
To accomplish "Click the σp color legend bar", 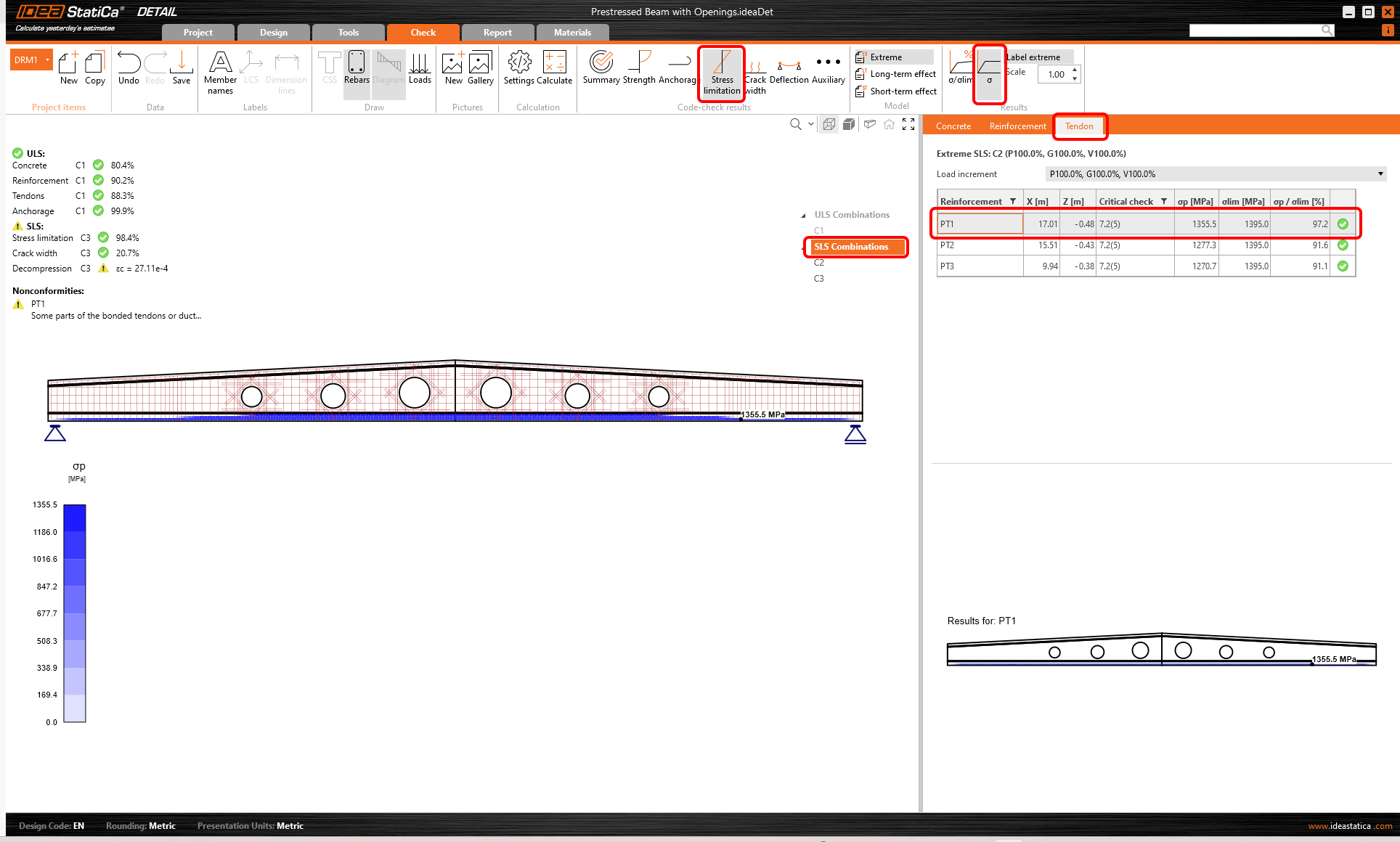I will (x=75, y=613).
